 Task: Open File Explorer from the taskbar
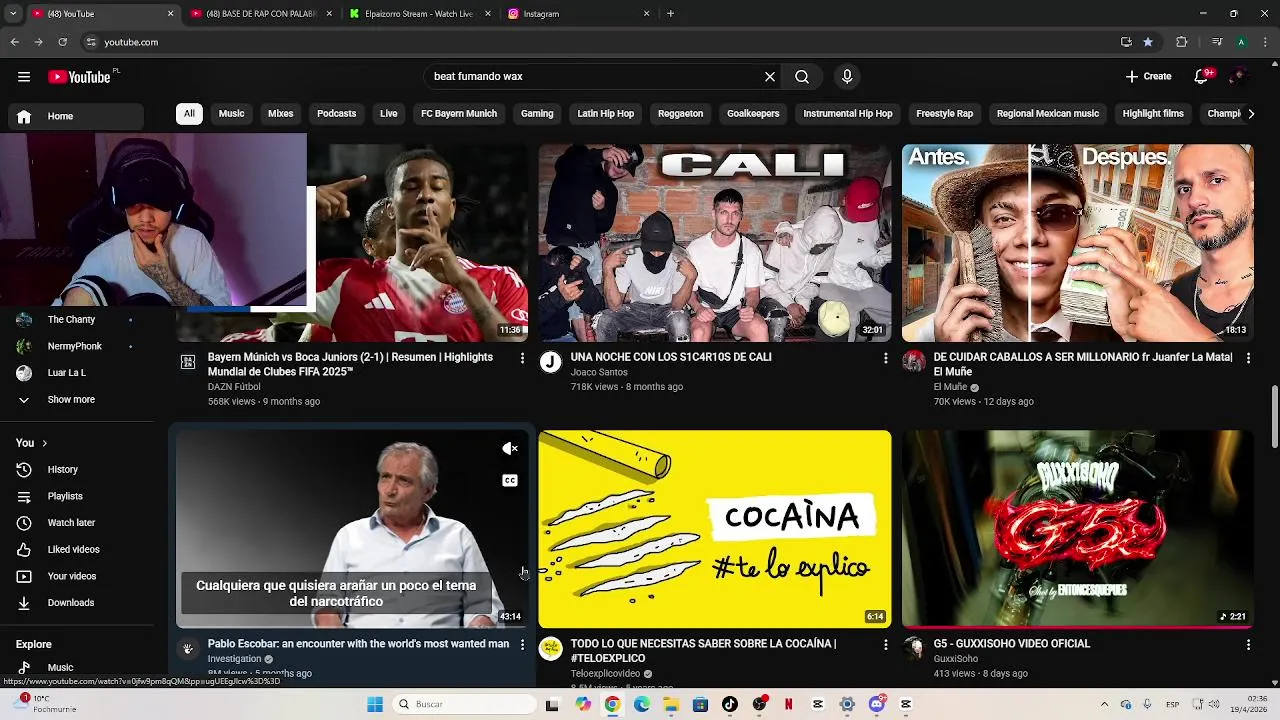pyautogui.click(x=671, y=704)
